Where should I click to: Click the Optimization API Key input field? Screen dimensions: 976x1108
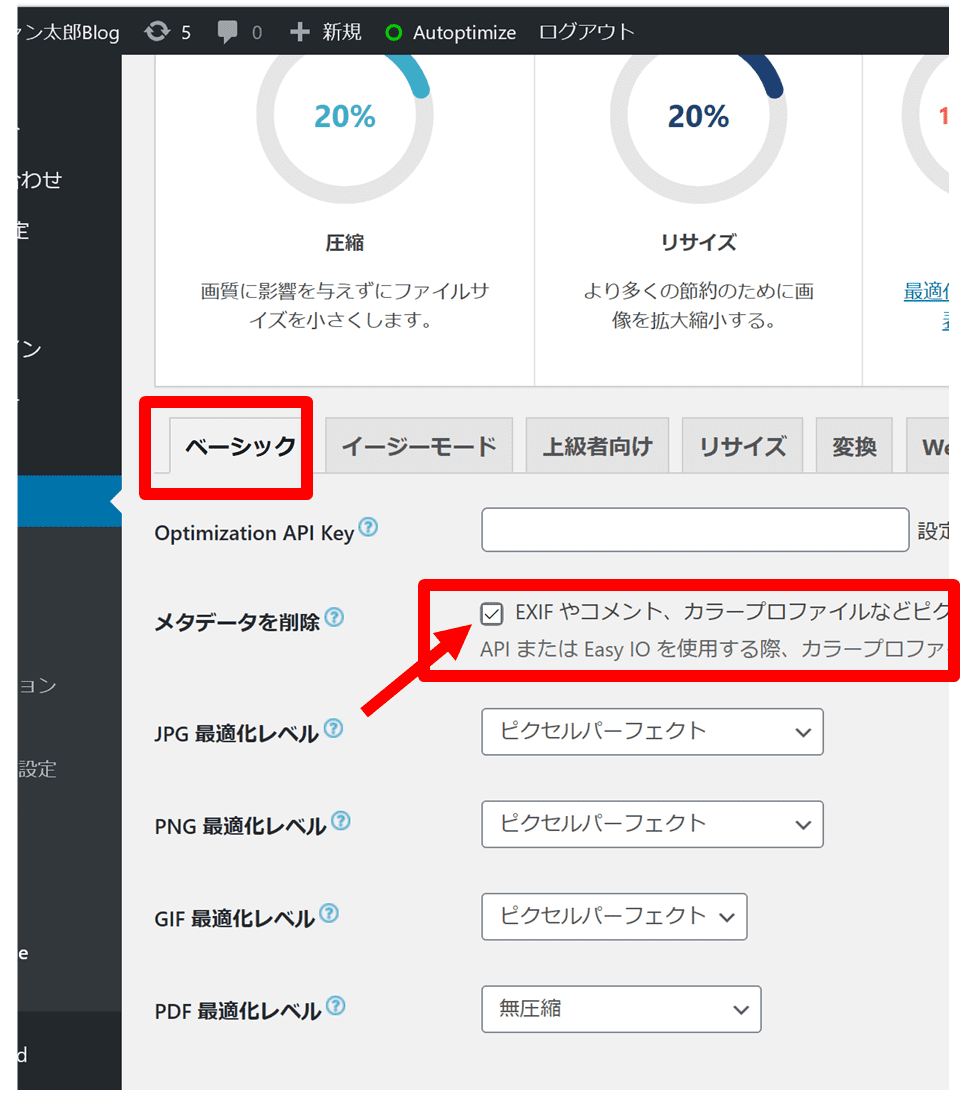[695, 529]
